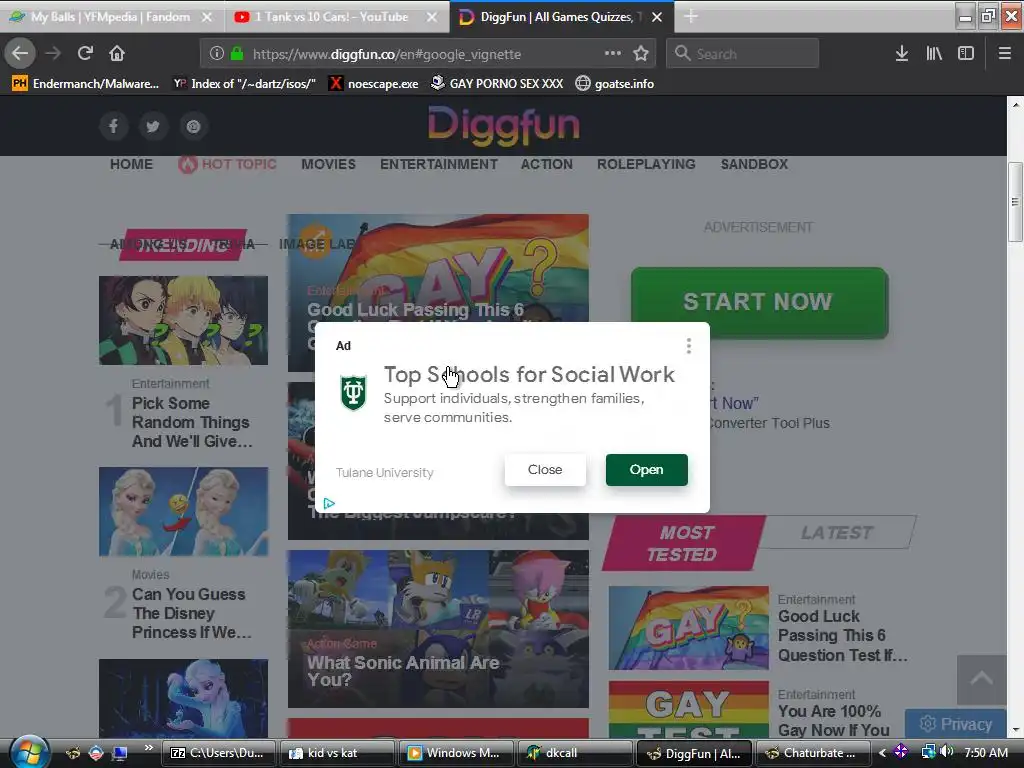Go back with the browser back arrow
Screen dimensions: 1024x768
click(x=20, y=53)
